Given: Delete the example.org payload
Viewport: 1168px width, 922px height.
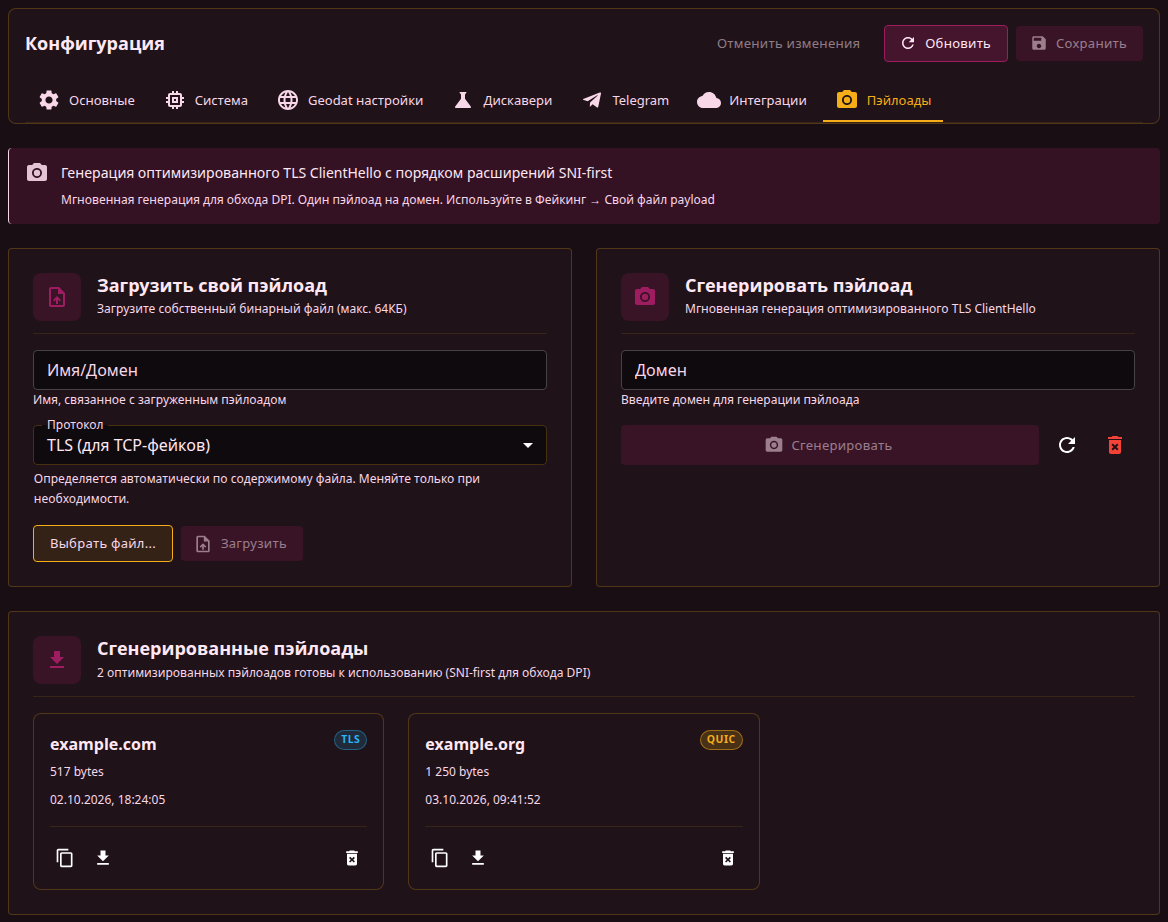Looking at the screenshot, I should (x=728, y=858).
